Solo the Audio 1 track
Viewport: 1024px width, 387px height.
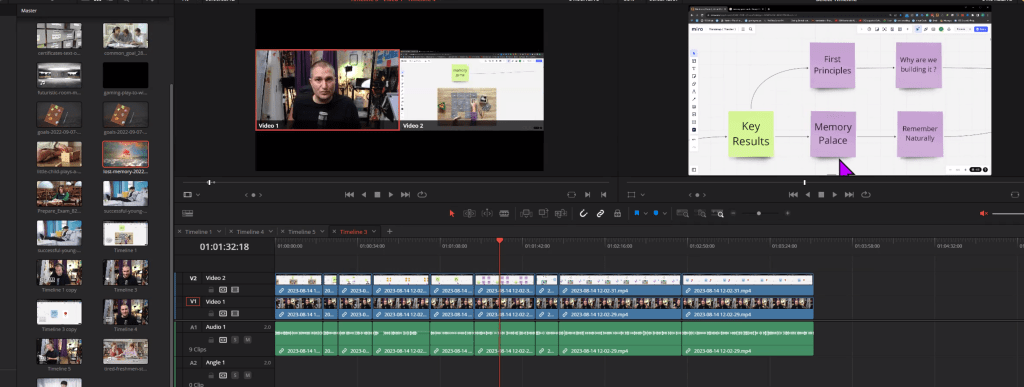click(235, 339)
